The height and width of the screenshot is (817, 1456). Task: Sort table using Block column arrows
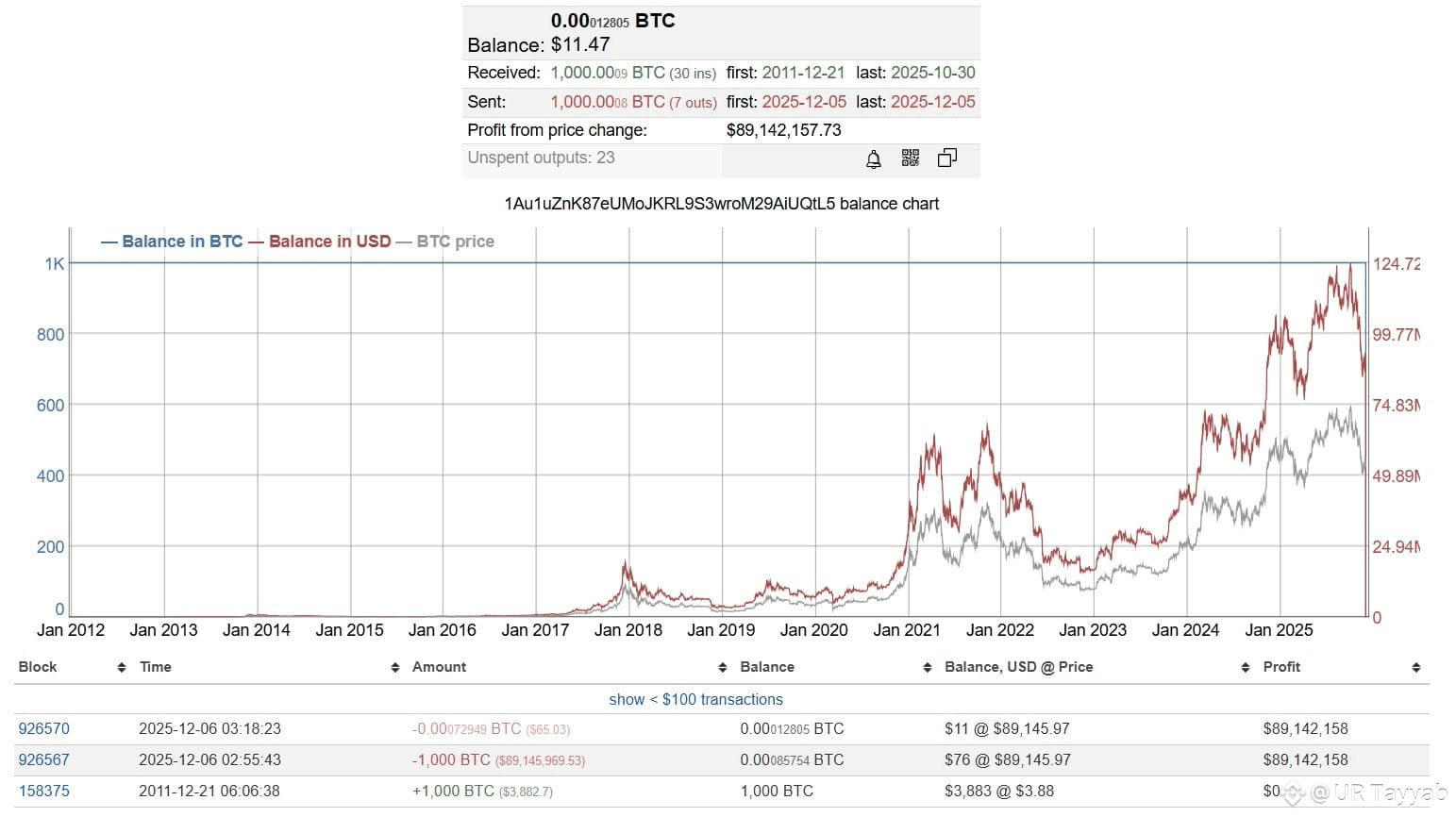(122, 668)
